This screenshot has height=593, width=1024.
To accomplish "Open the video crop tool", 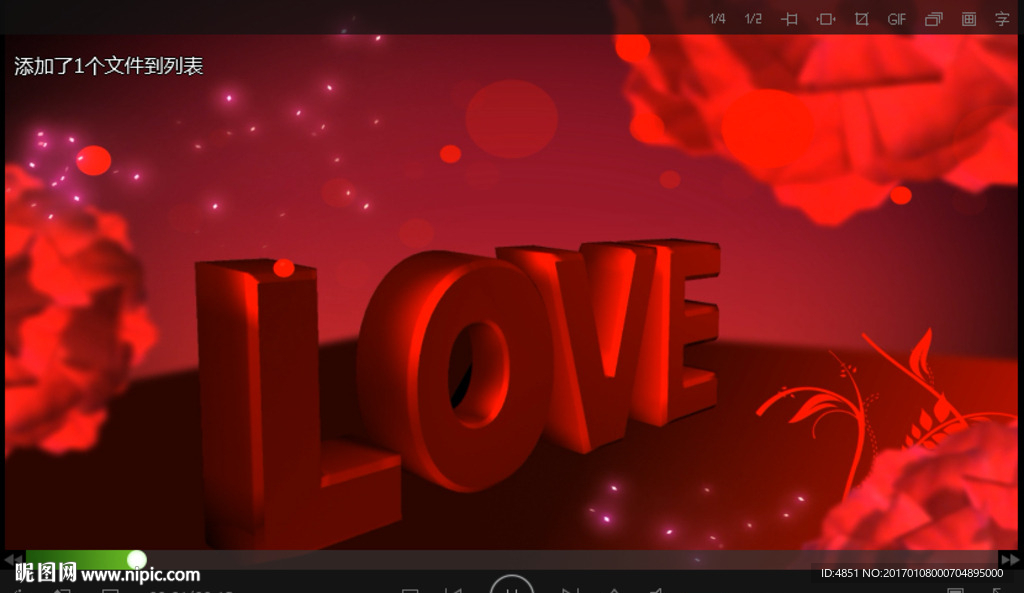I will click(x=861, y=19).
